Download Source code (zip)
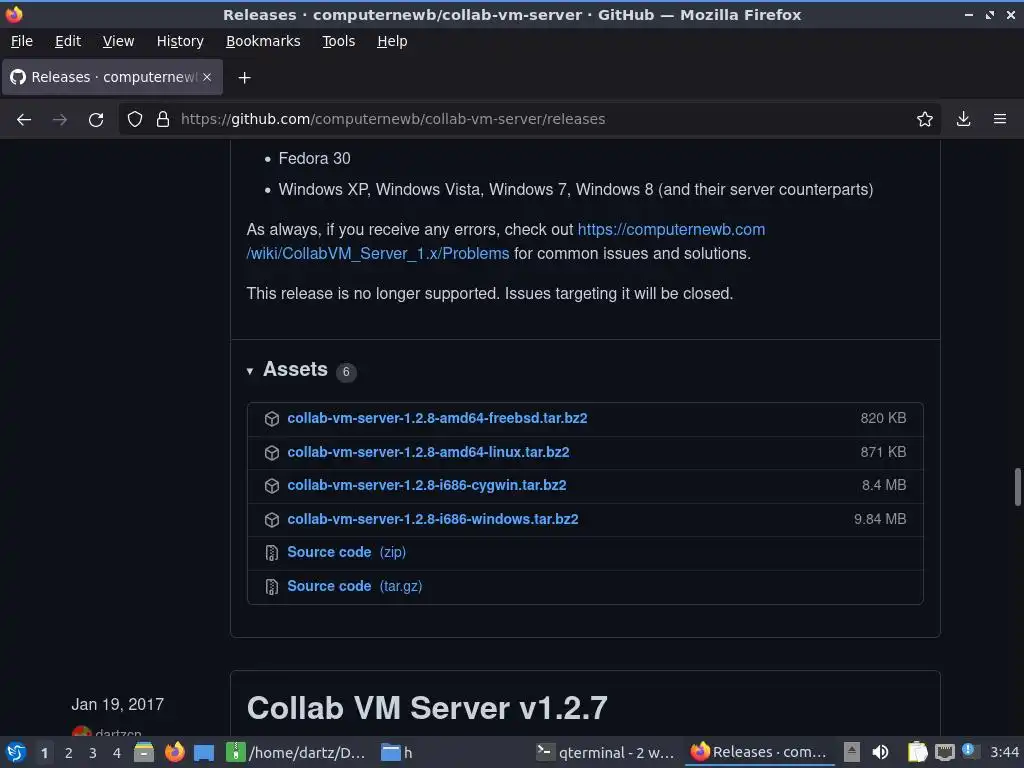The width and height of the screenshot is (1024, 768). pyautogui.click(x=346, y=552)
